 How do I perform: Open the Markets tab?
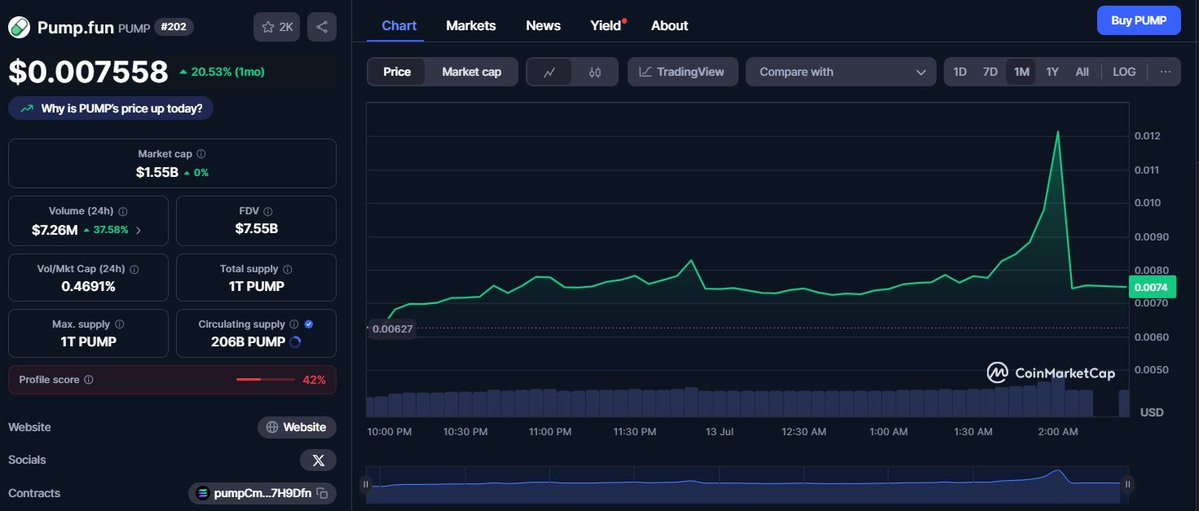coord(471,25)
